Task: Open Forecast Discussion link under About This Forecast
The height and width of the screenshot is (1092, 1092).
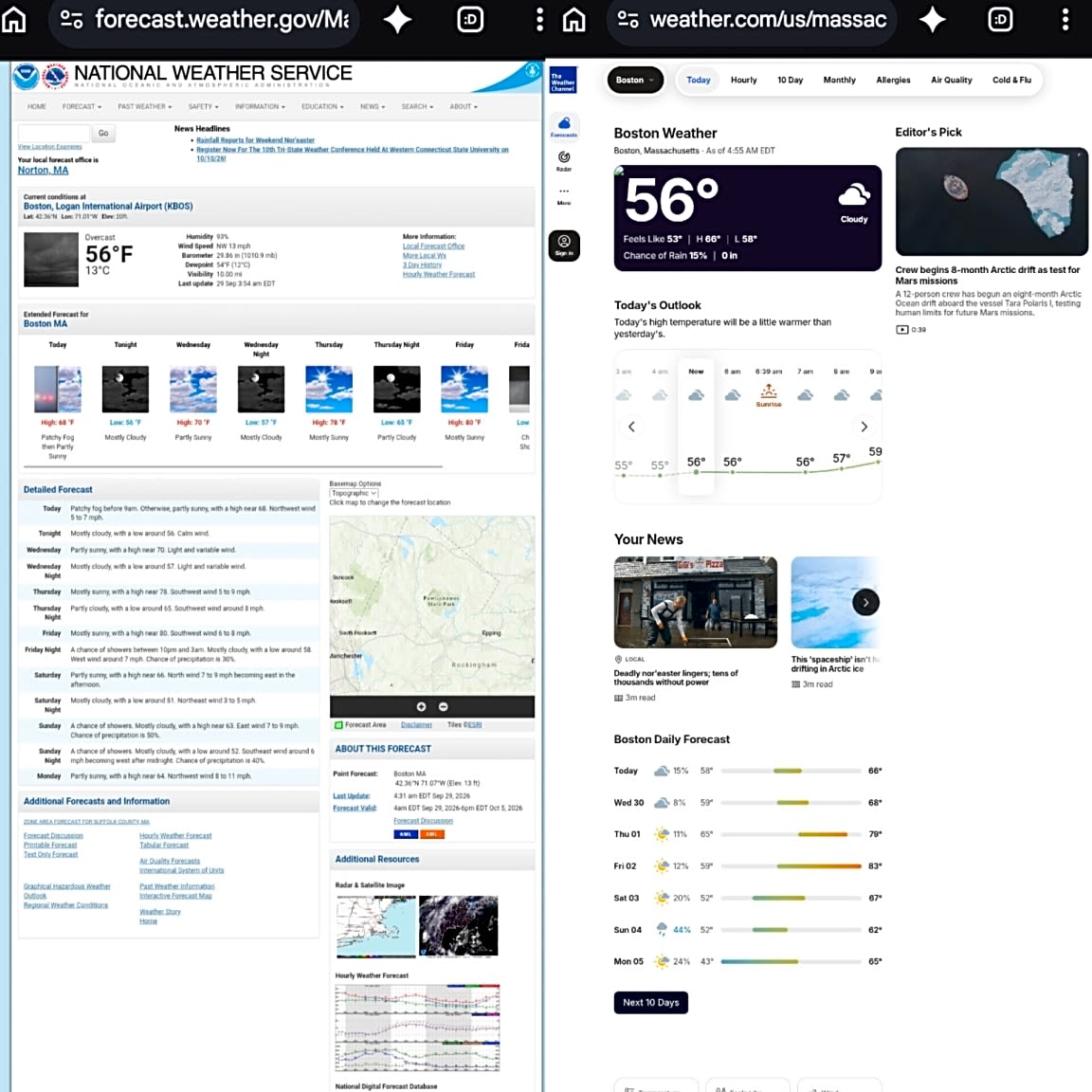Action: click(423, 821)
